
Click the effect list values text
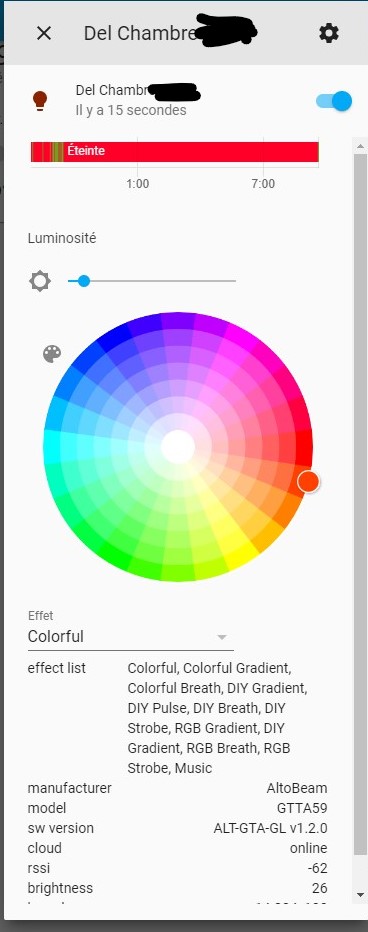(x=217, y=718)
